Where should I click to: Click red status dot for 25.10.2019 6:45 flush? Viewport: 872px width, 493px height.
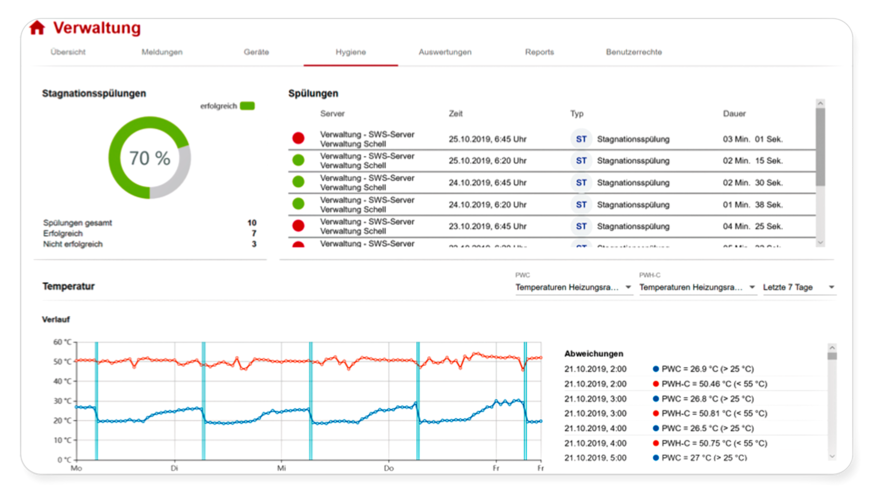pos(298,138)
